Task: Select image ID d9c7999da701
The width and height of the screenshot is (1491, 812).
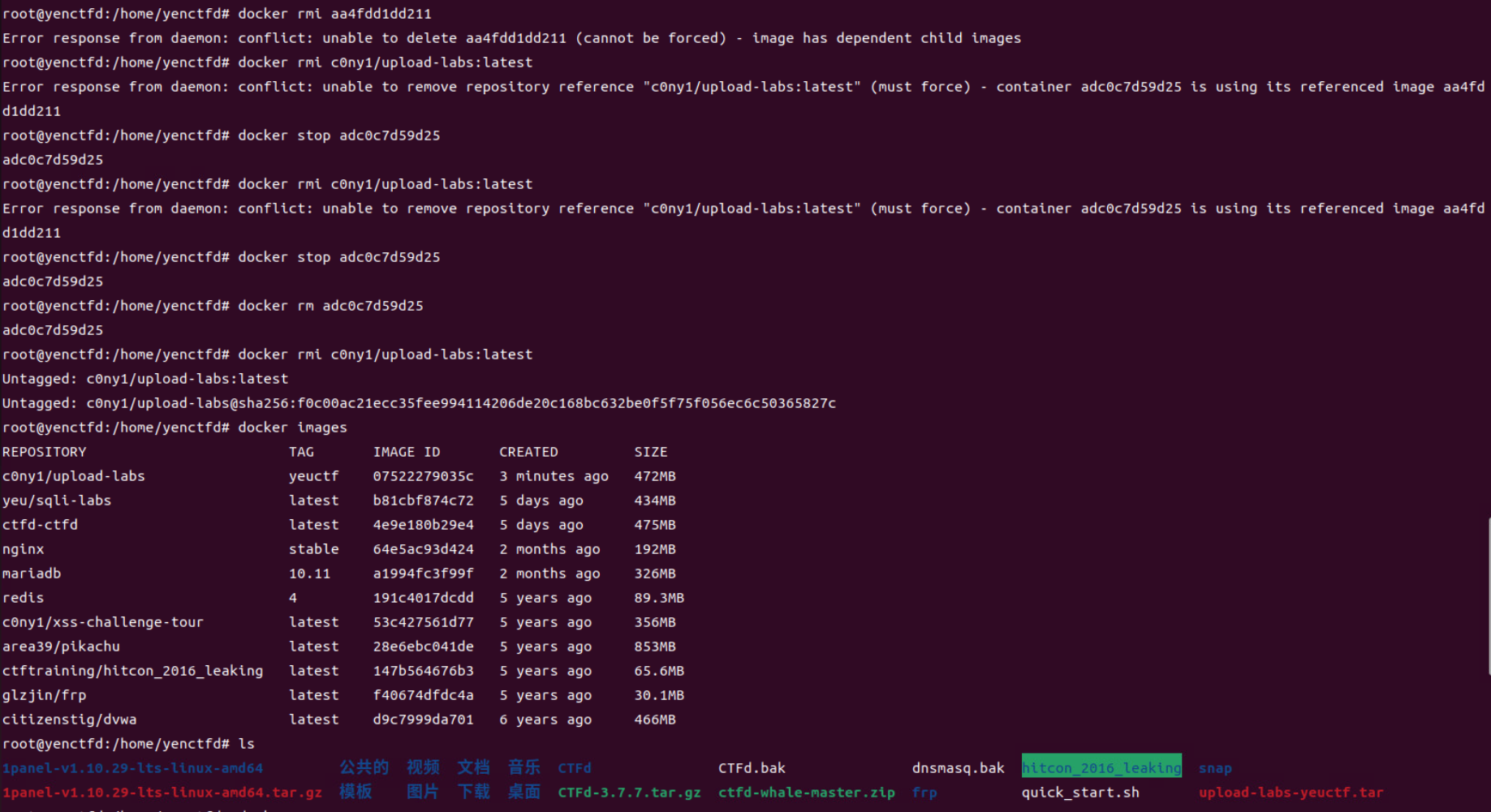Action: tap(423, 720)
